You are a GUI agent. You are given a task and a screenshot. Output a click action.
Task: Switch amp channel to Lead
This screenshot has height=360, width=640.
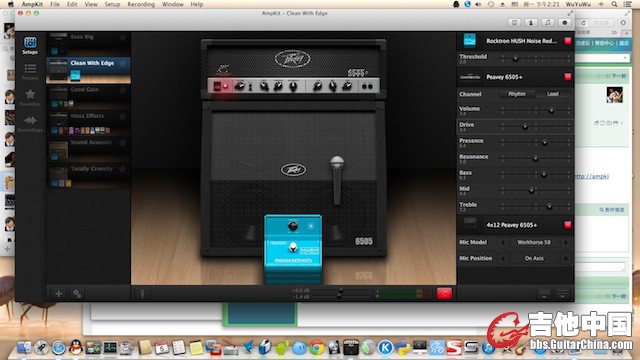pyautogui.click(x=552, y=94)
